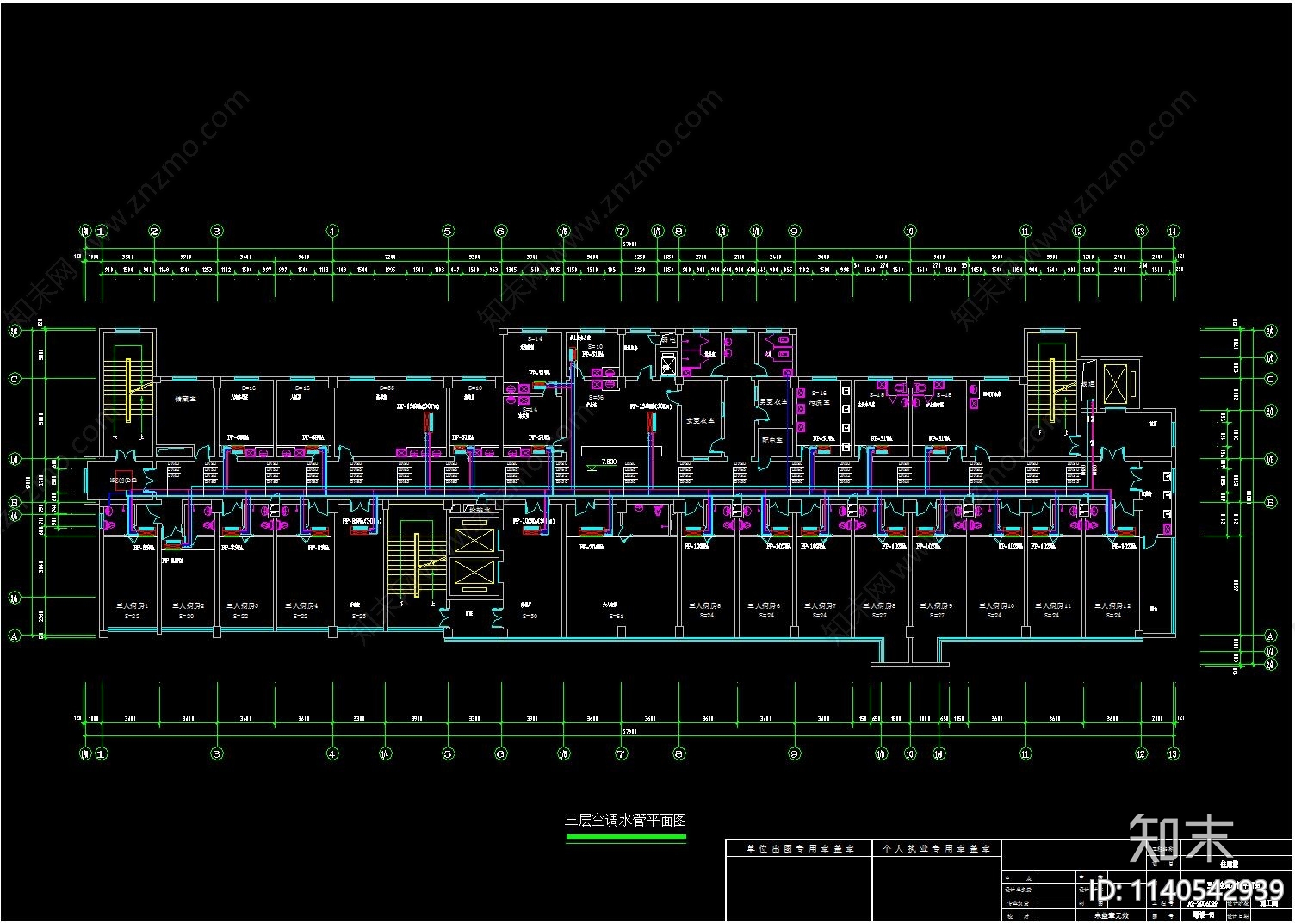
Task: Click the 三人病房12 room label
Action: [1112, 606]
